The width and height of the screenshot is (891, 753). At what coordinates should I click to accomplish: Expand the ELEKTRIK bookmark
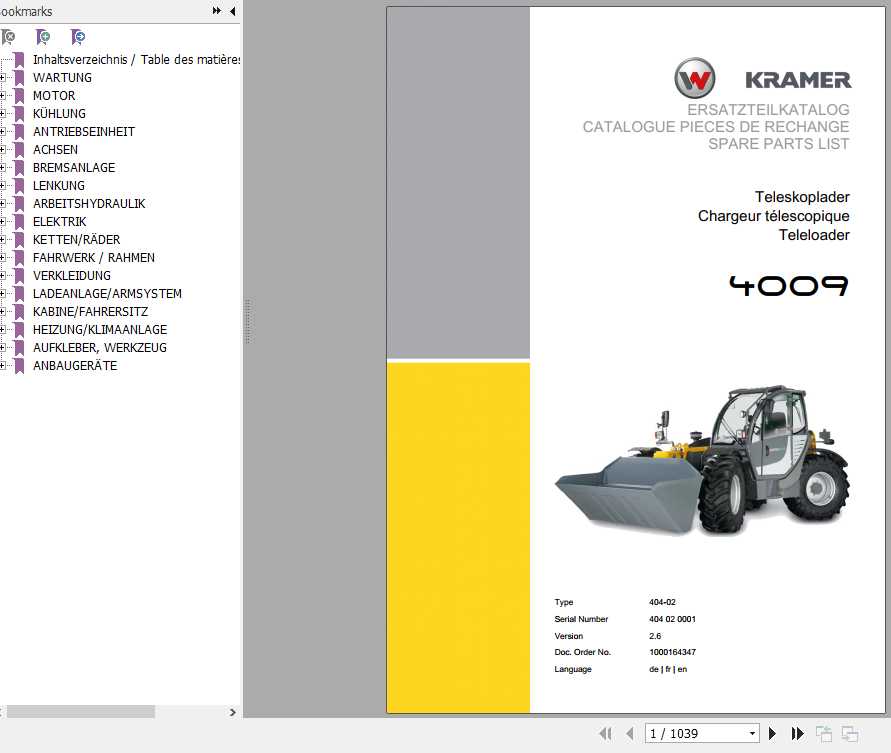coord(3,222)
